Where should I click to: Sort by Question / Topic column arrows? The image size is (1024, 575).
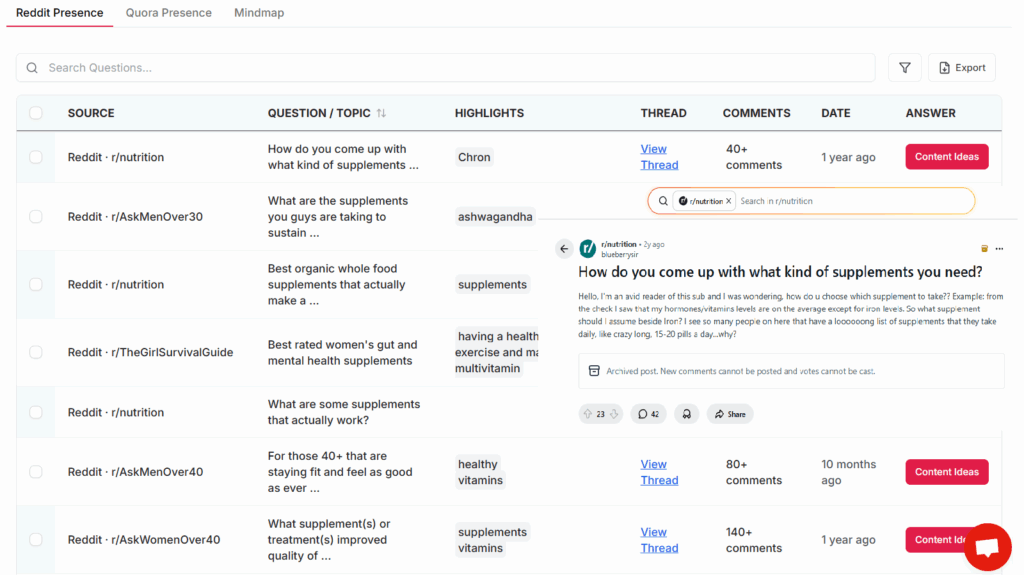[x=381, y=114]
